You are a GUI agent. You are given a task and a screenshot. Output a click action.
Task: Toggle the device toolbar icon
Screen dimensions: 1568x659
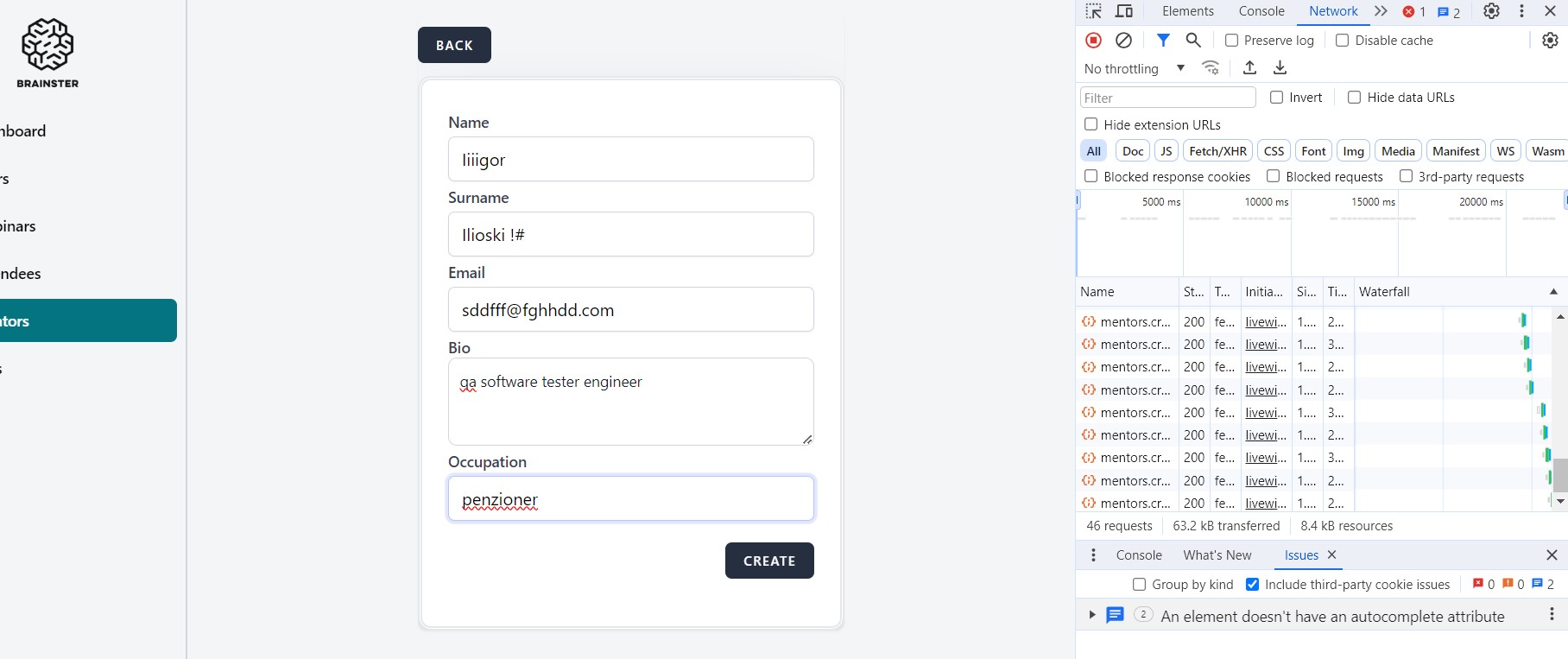(x=1123, y=11)
